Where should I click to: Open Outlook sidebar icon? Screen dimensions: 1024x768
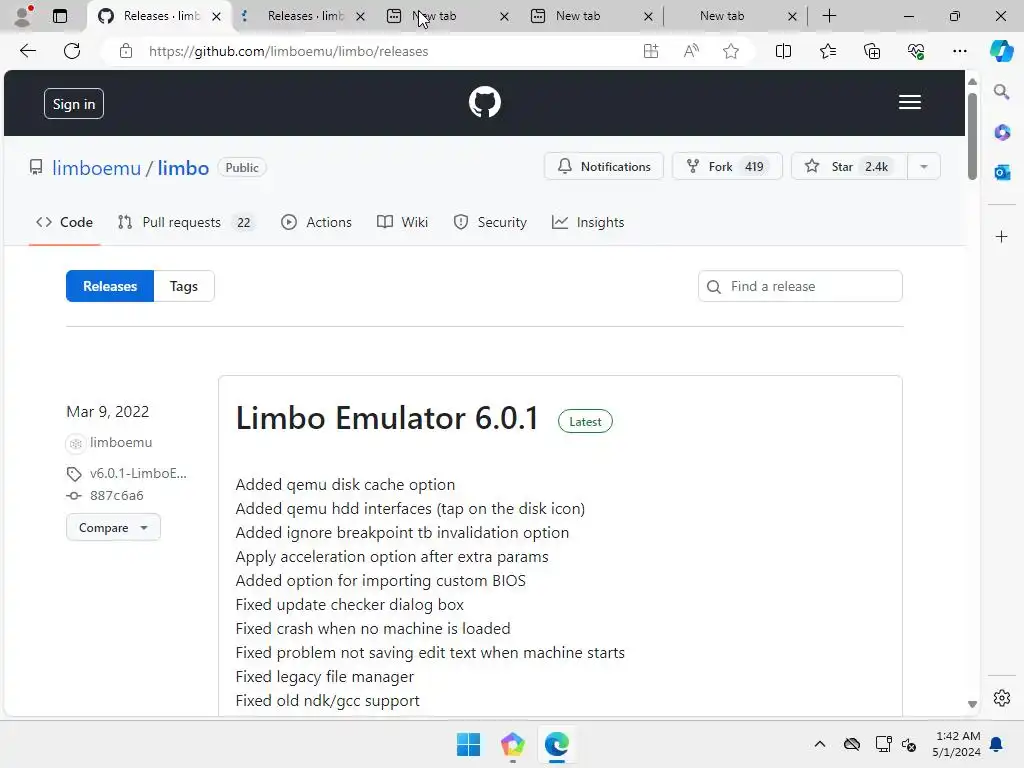(x=1002, y=173)
